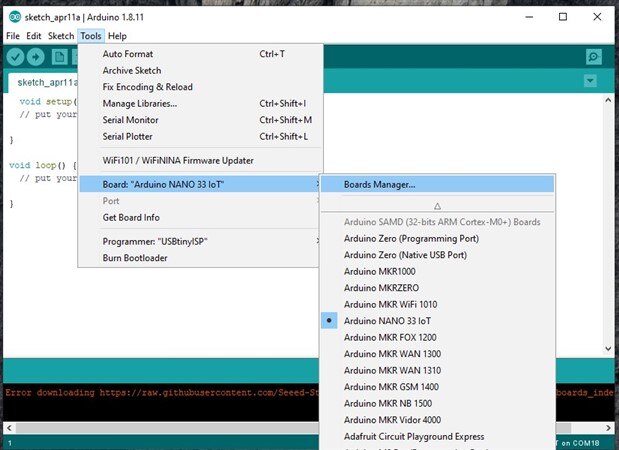The image size is (619, 450).
Task: Click the editor scrollbar down arrow
Action: coord(608,349)
